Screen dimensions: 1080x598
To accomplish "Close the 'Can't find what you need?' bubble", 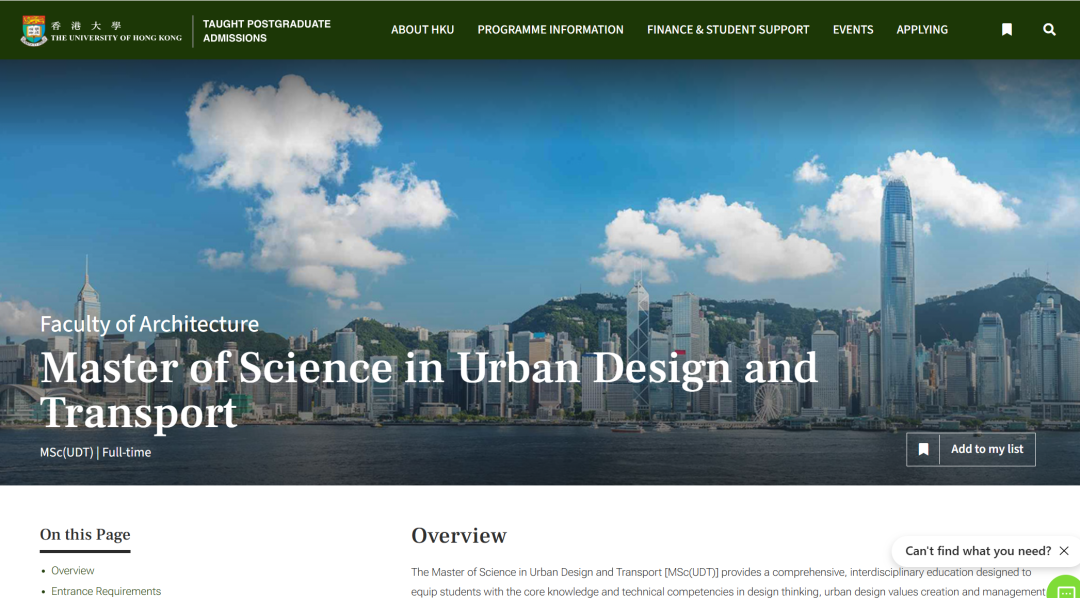I will [1064, 550].
